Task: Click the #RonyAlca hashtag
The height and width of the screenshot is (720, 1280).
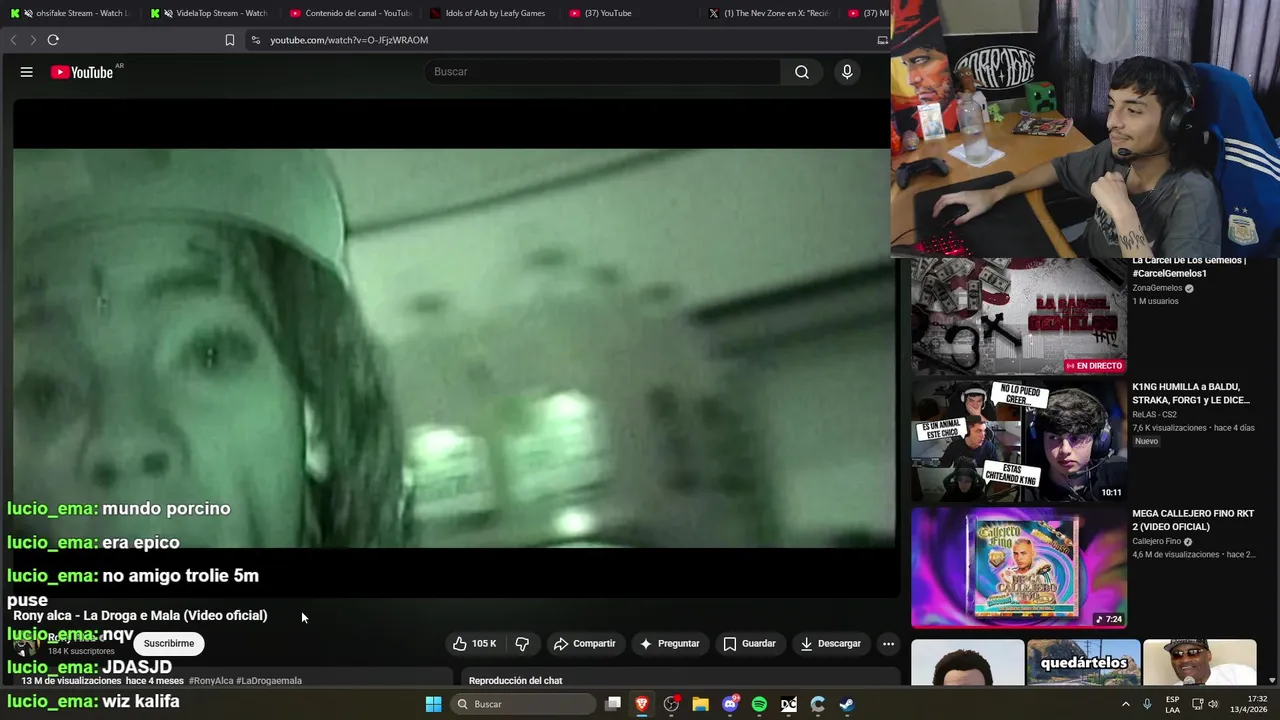Action: pos(211,681)
